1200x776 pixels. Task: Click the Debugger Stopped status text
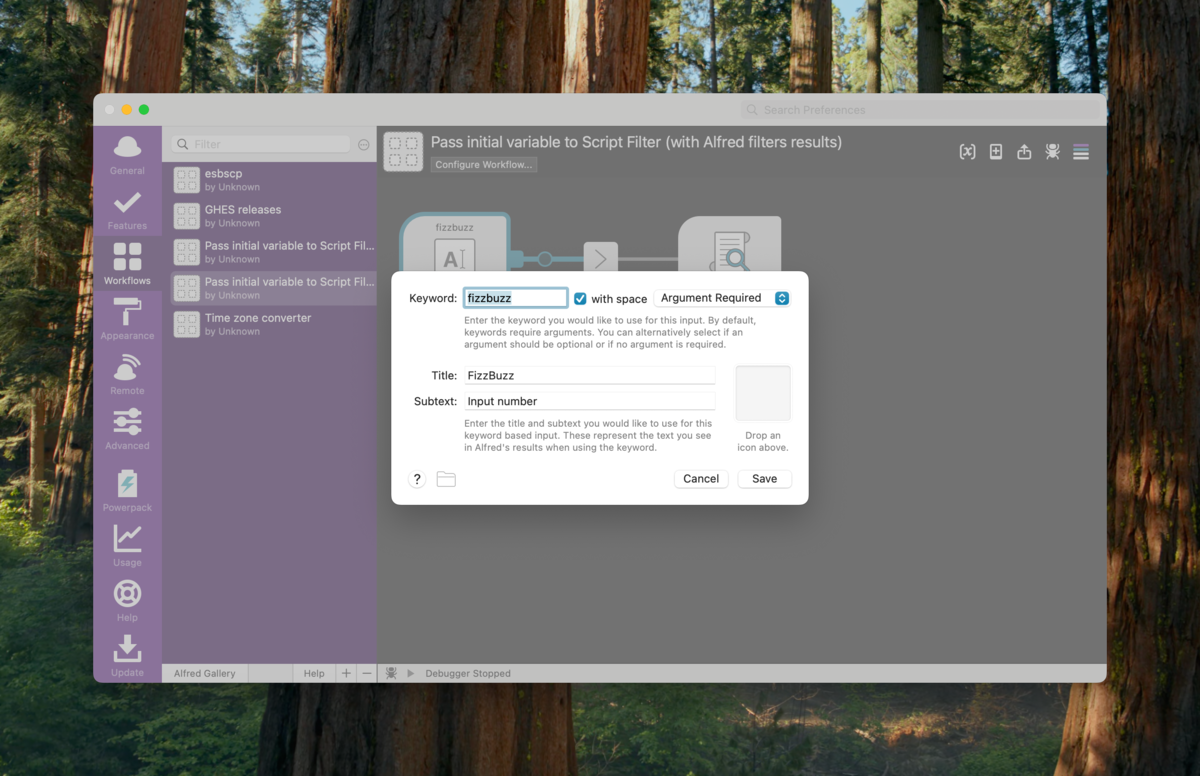point(468,673)
